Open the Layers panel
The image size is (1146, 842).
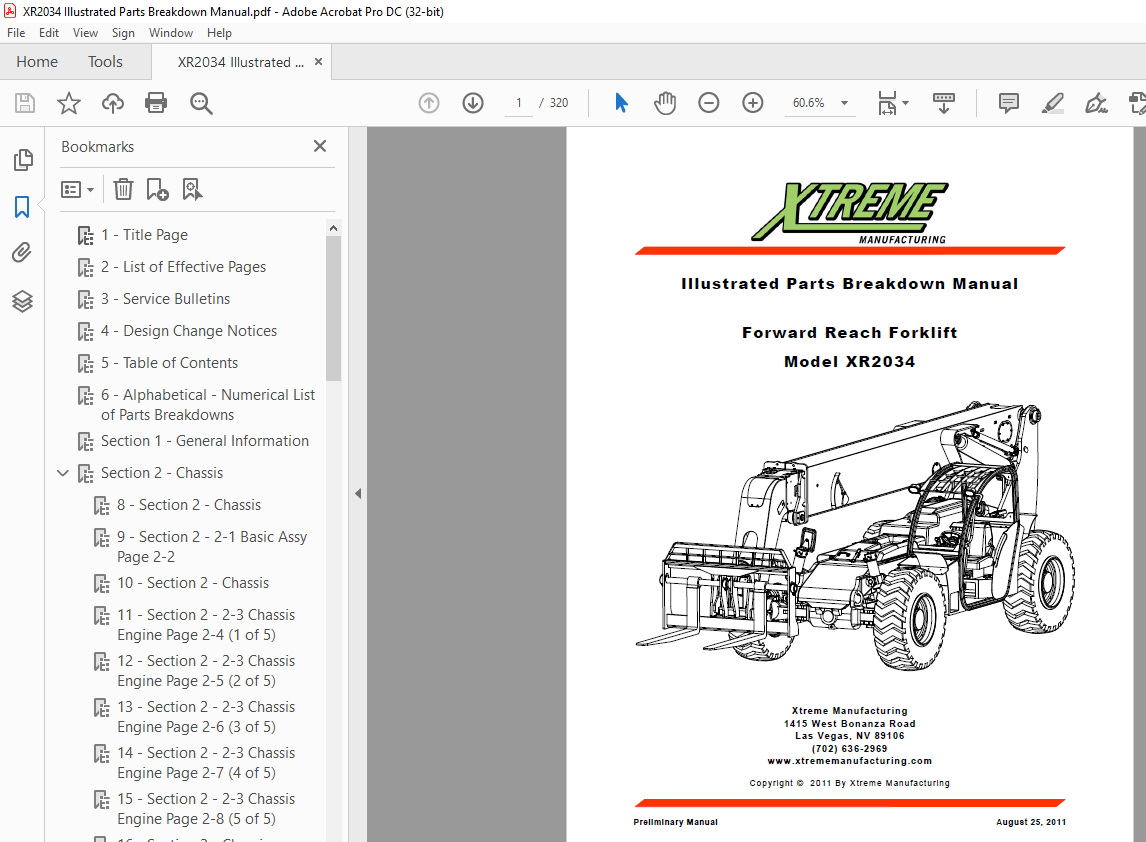(22, 301)
